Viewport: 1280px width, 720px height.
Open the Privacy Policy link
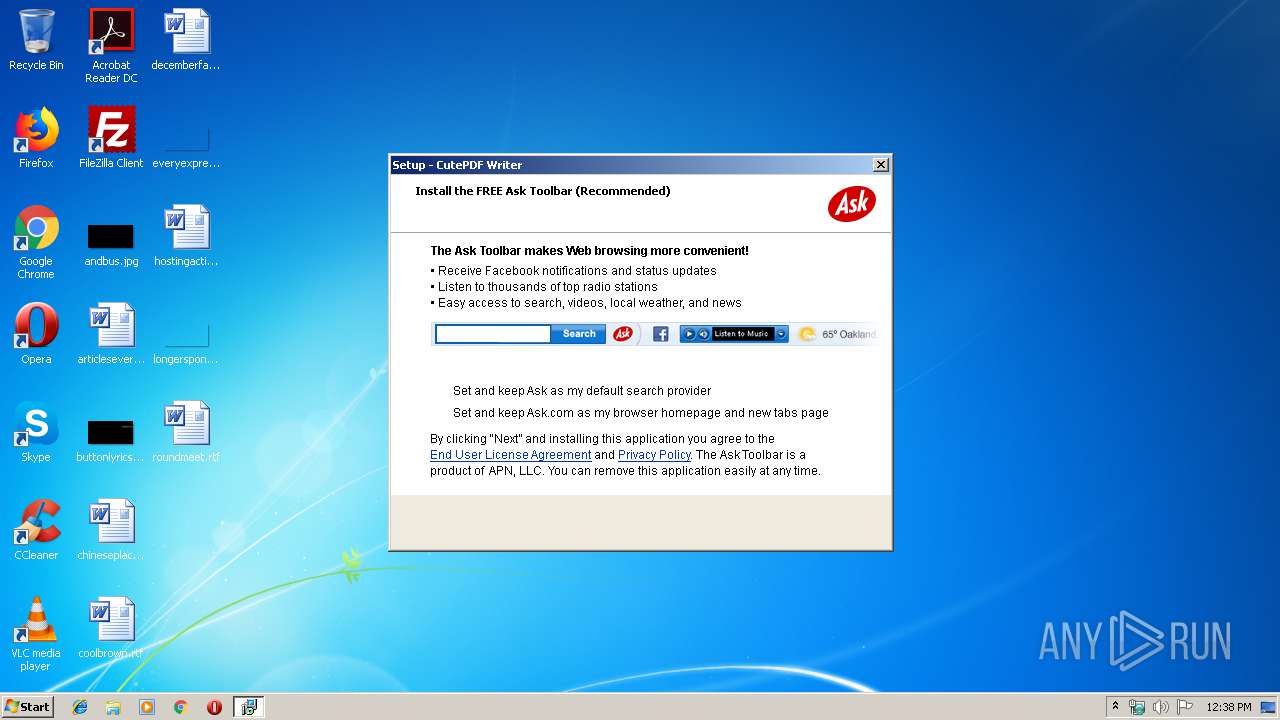654,455
